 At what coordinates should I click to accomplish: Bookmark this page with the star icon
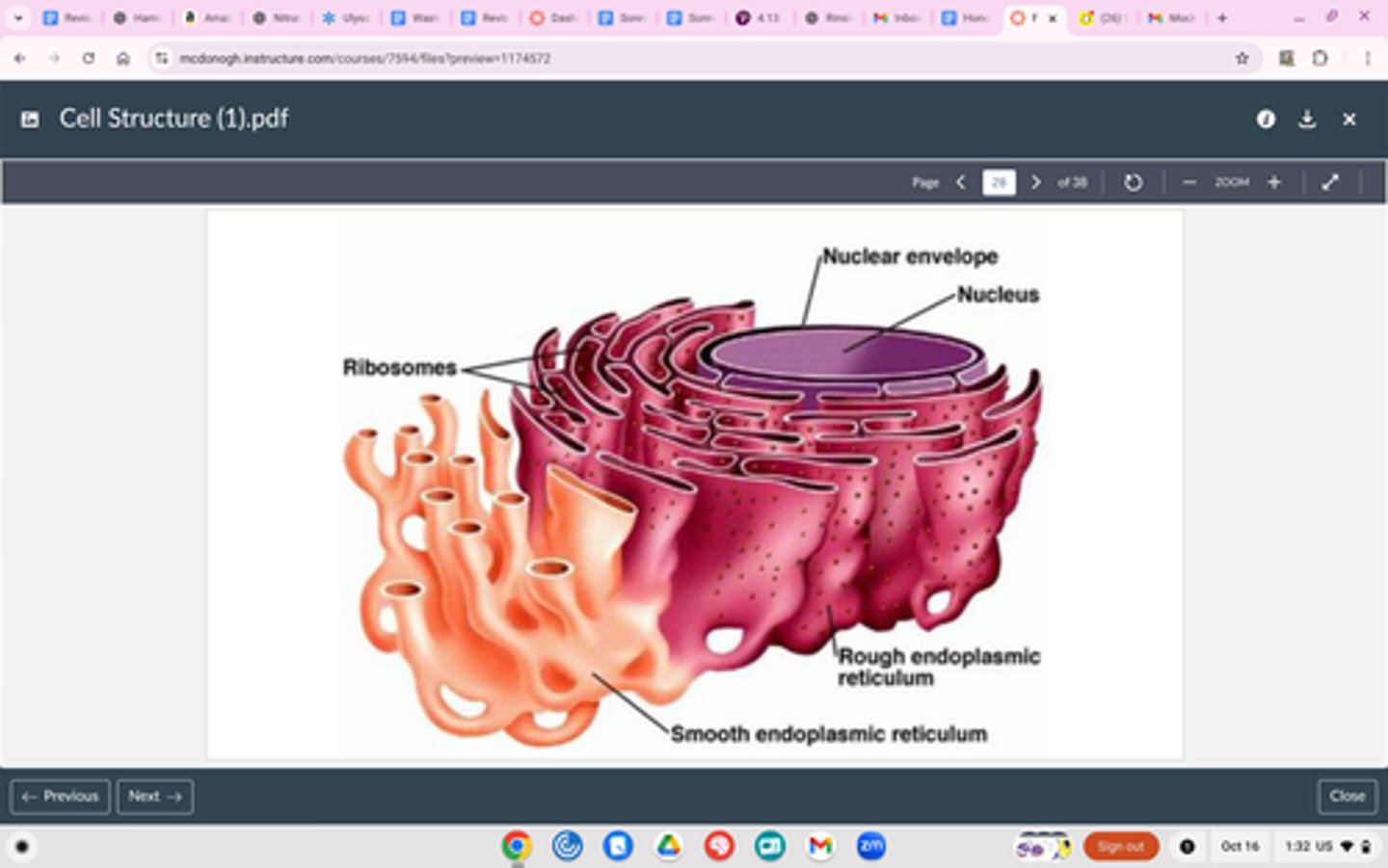(1241, 59)
